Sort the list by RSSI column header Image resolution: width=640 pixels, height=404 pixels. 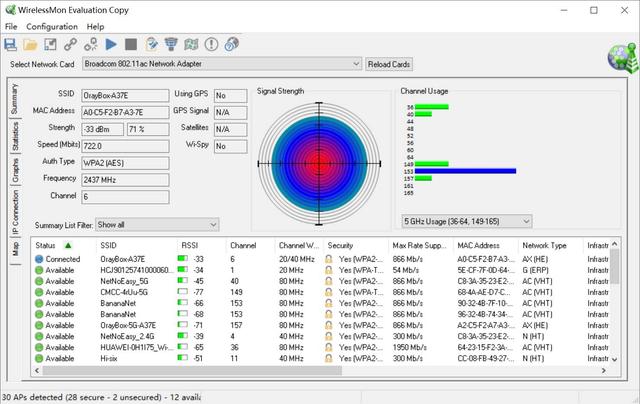pyautogui.click(x=190, y=245)
